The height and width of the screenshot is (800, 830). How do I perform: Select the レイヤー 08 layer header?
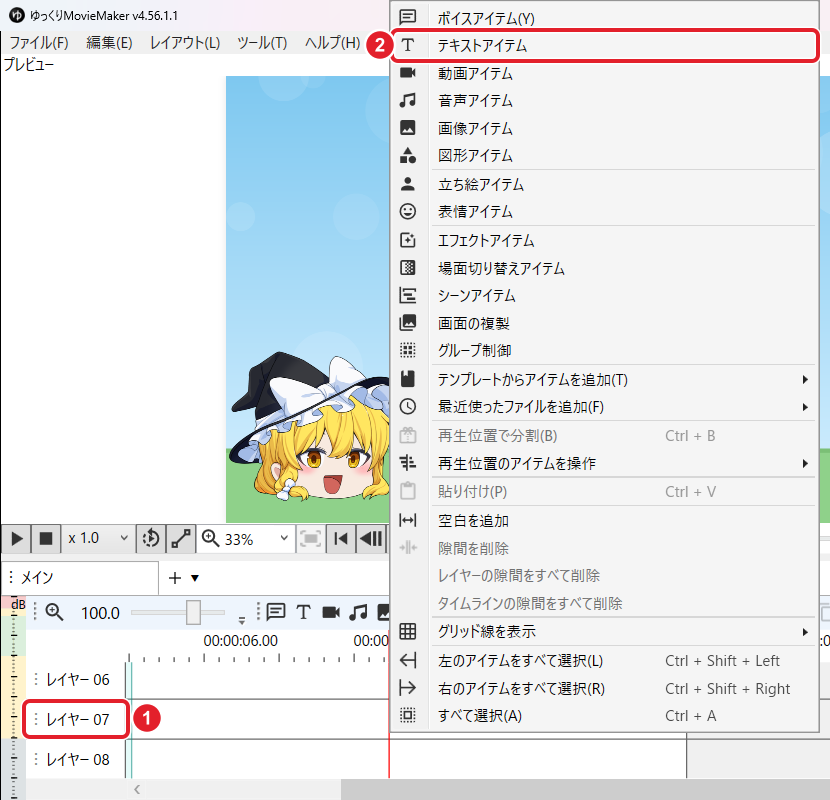point(76,759)
